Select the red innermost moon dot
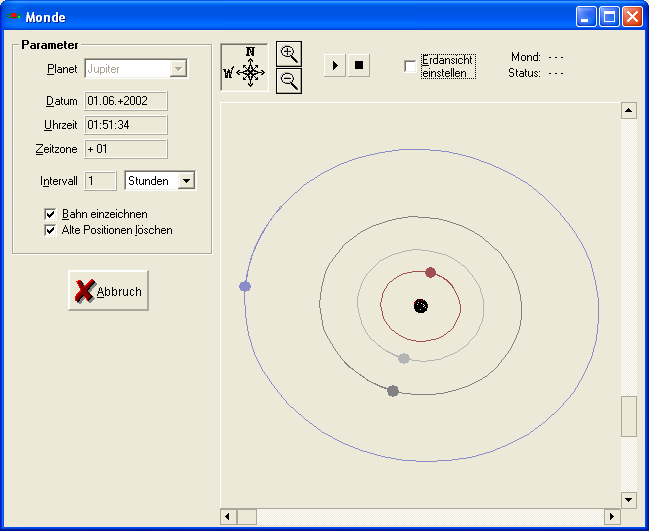 pyautogui.click(x=430, y=272)
